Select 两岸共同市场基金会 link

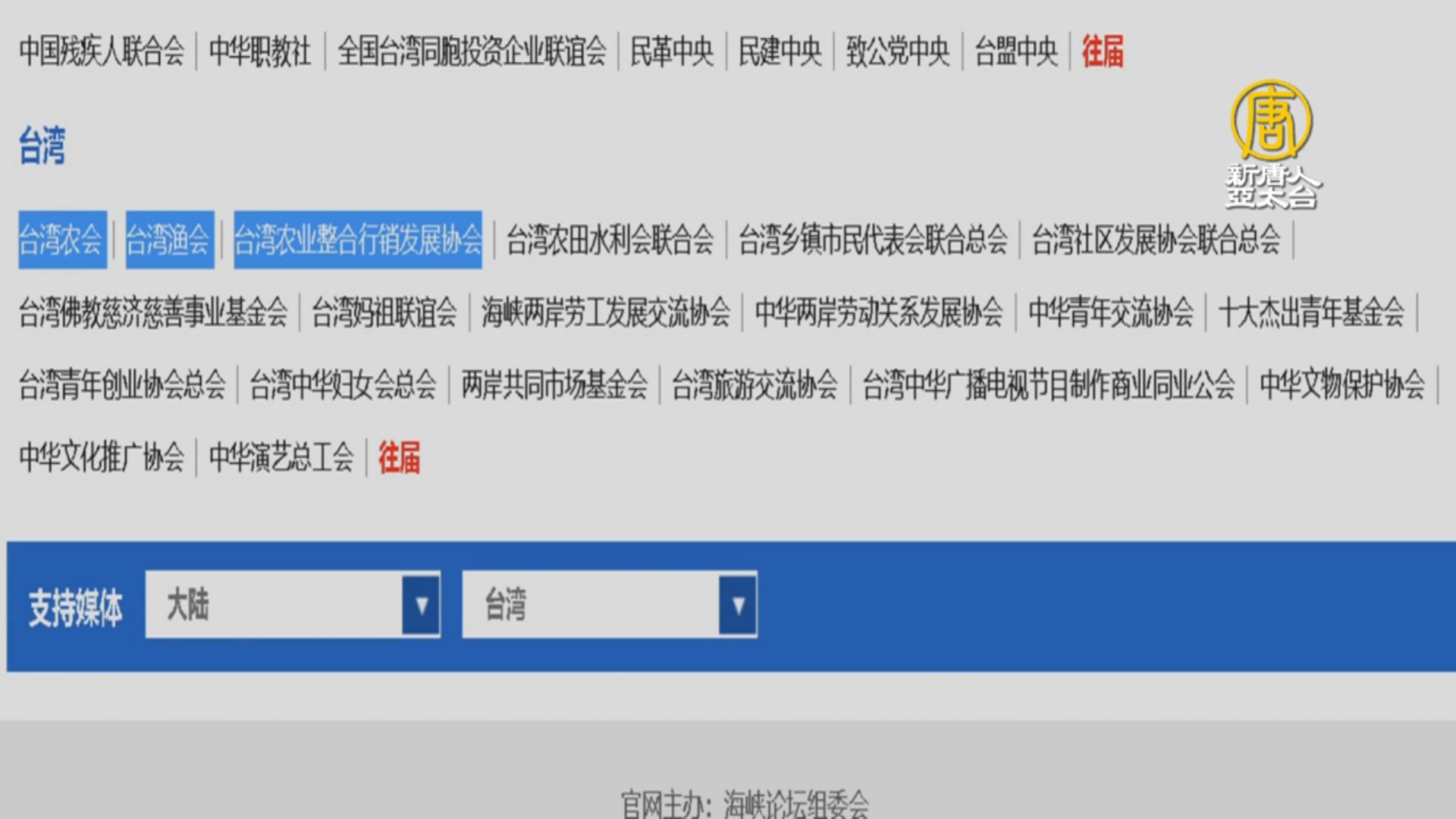[x=554, y=385]
